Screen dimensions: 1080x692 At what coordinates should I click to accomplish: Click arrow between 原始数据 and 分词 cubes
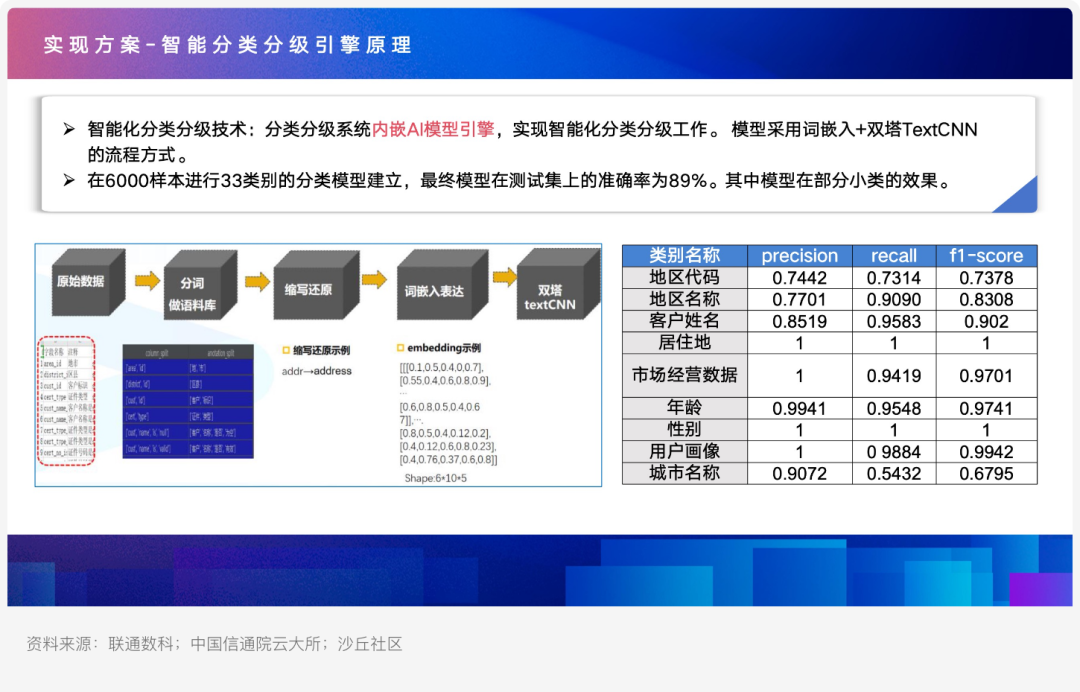pos(147,281)
